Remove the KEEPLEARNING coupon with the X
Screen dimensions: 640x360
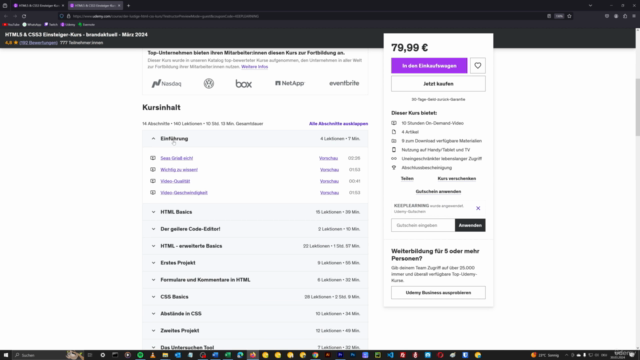click(x=478, y=209)
